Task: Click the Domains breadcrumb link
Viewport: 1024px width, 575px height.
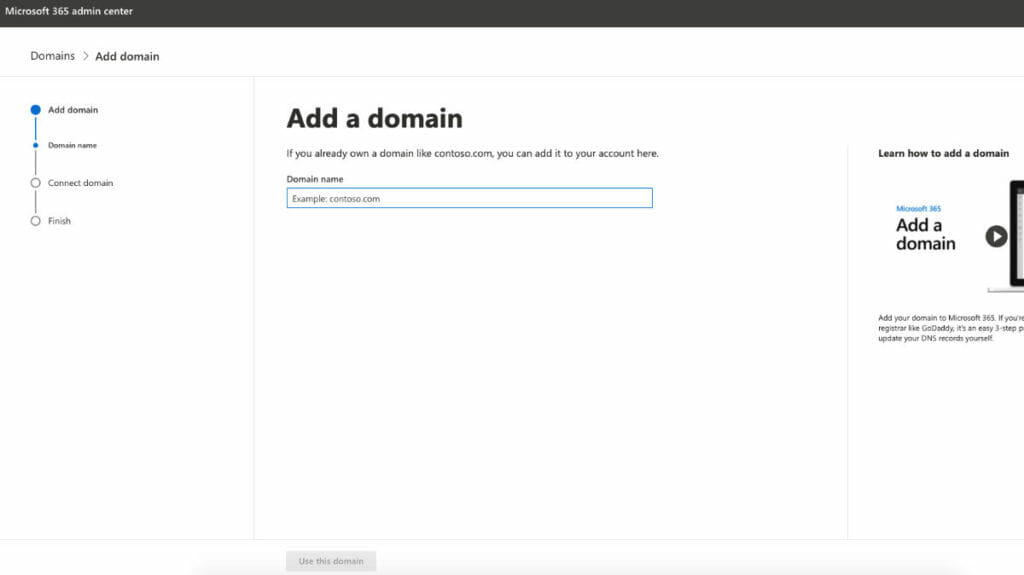Action: [x=52, y=56]
